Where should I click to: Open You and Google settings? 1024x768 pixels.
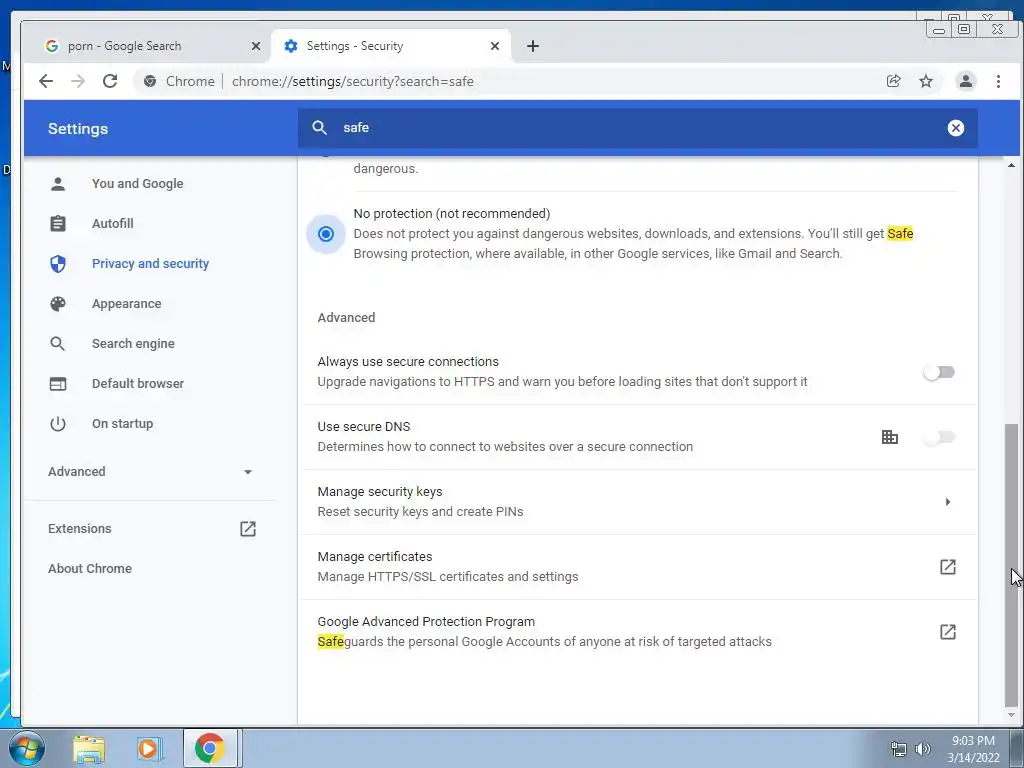(137, 184)
